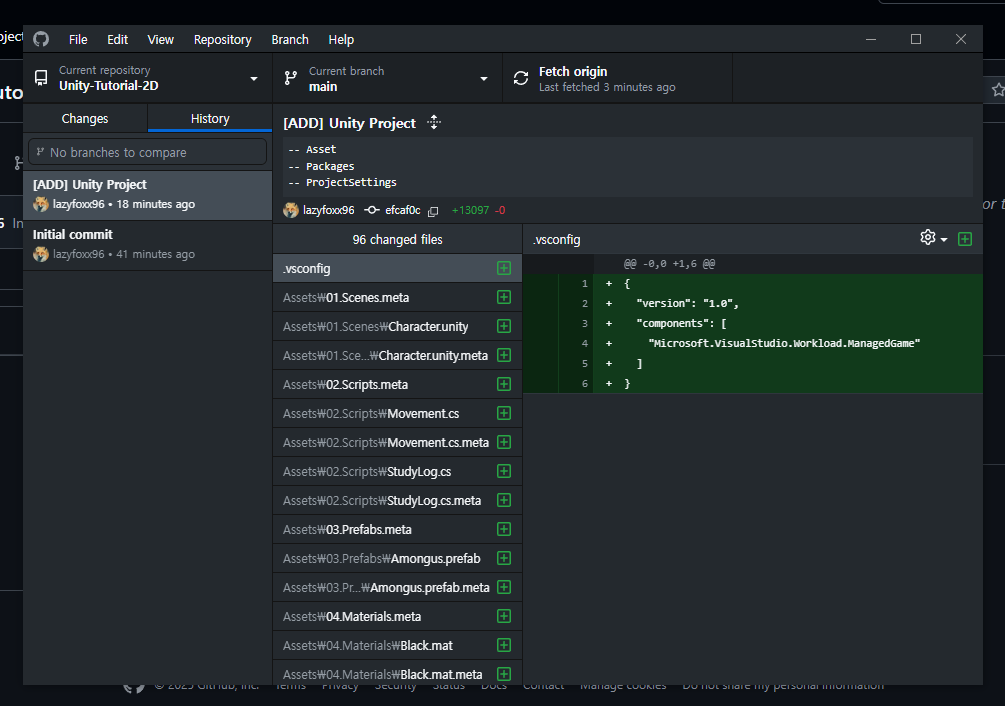Switch to the Changes tab

click(85, 119)
